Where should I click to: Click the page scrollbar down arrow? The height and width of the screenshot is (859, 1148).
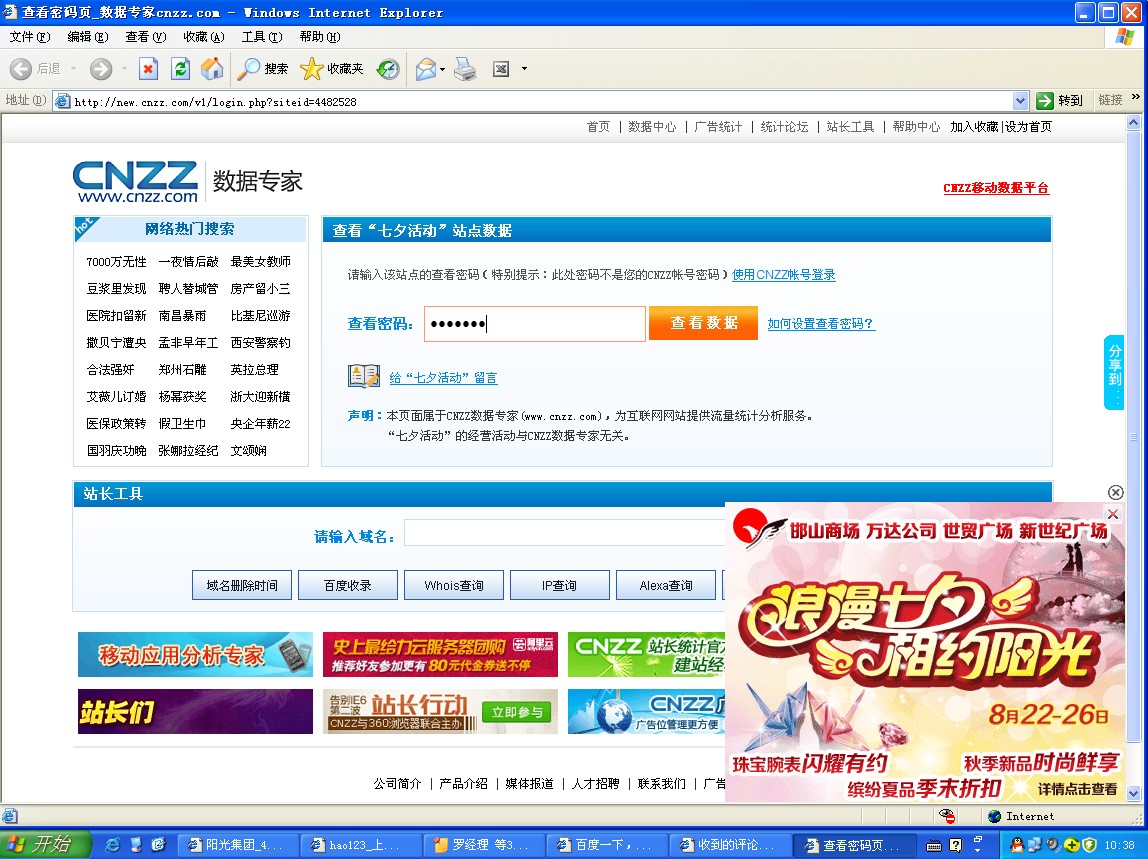[1133, 793]
